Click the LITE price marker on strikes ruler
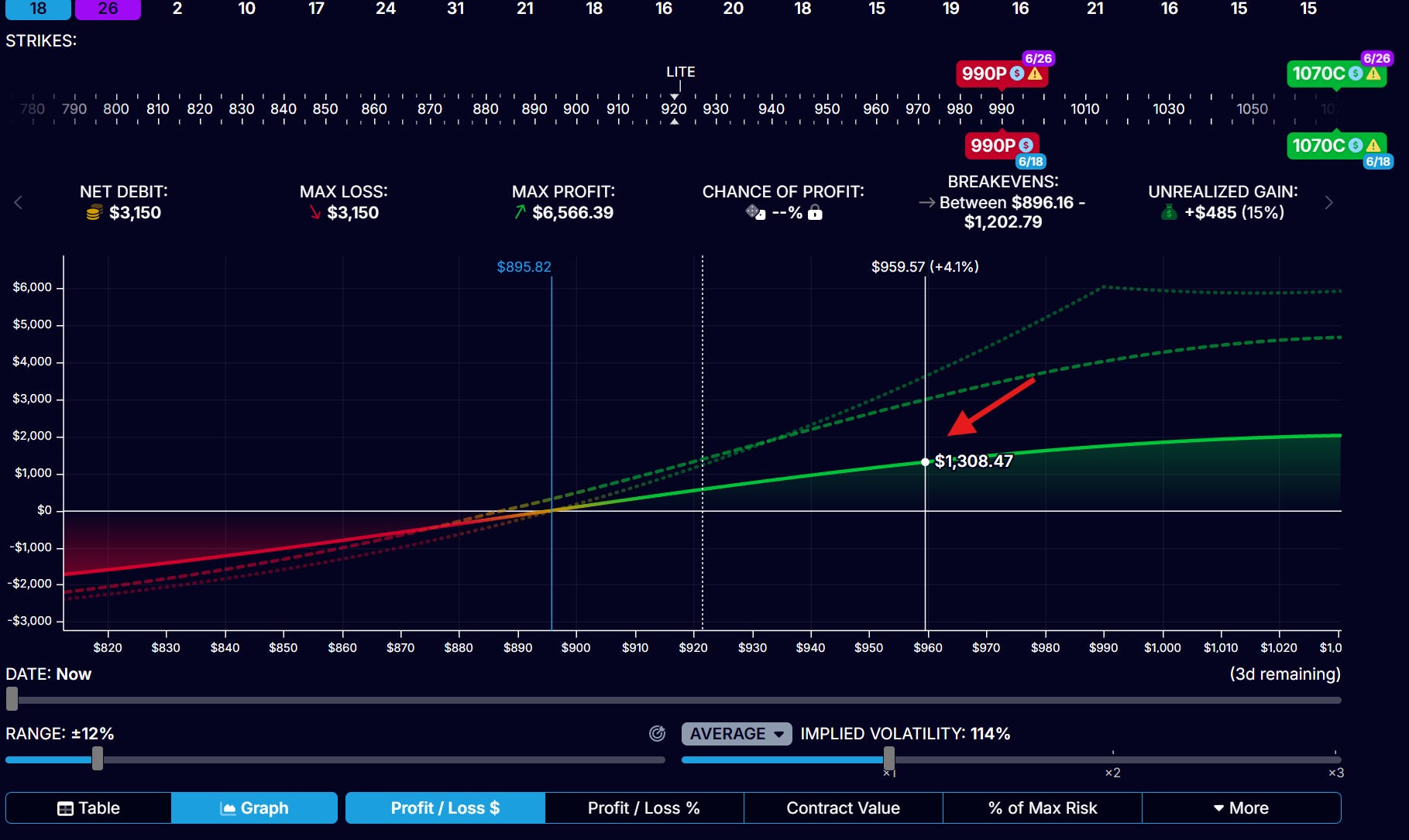Image resolution: width=1409 pixels, height=840 pixels. (681, 72)
